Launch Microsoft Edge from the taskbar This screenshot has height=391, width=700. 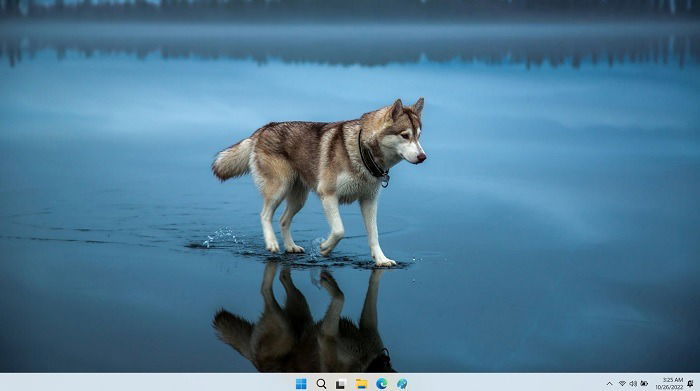(x=382, y=383)
